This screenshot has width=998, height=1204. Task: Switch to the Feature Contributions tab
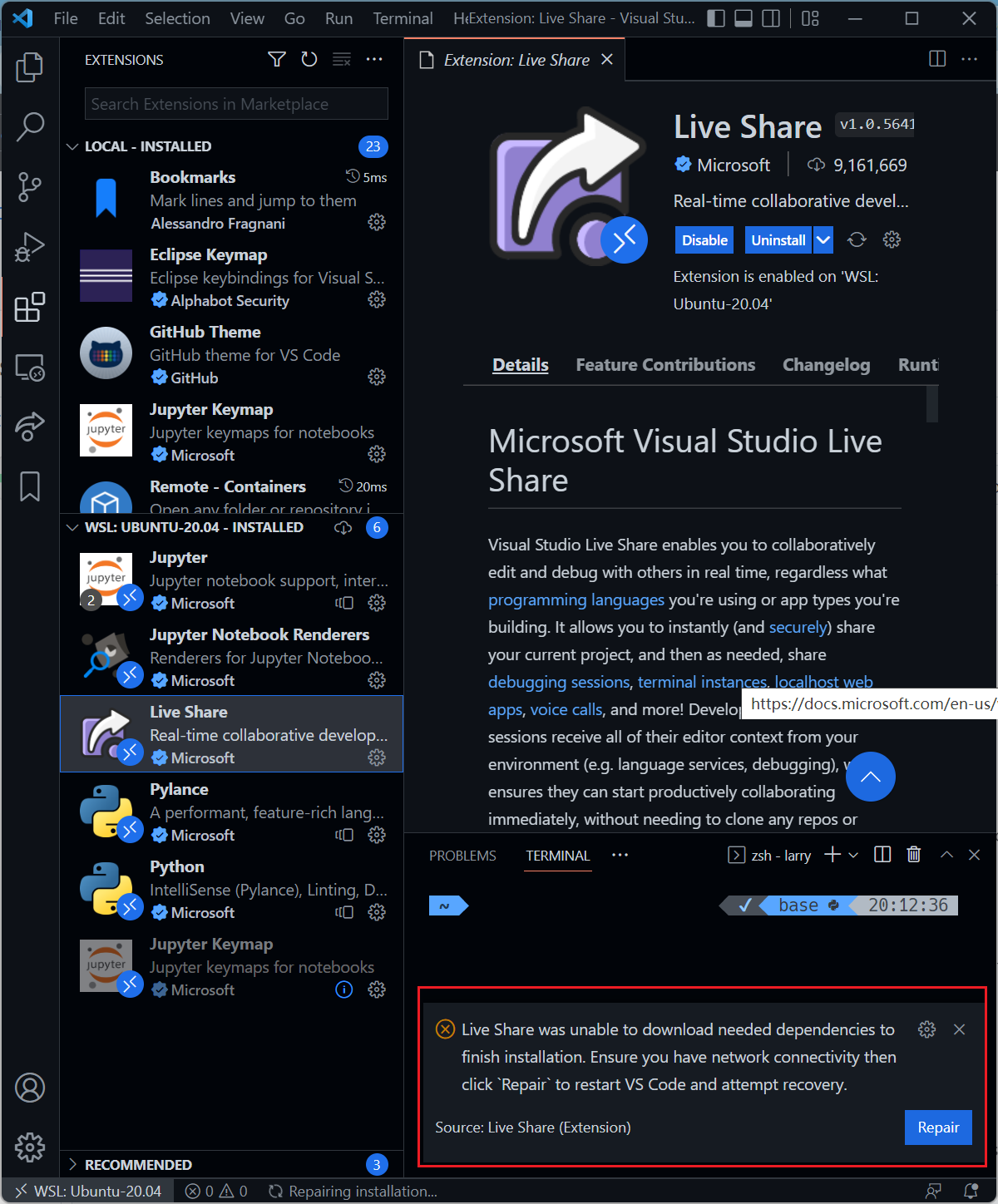665,364
